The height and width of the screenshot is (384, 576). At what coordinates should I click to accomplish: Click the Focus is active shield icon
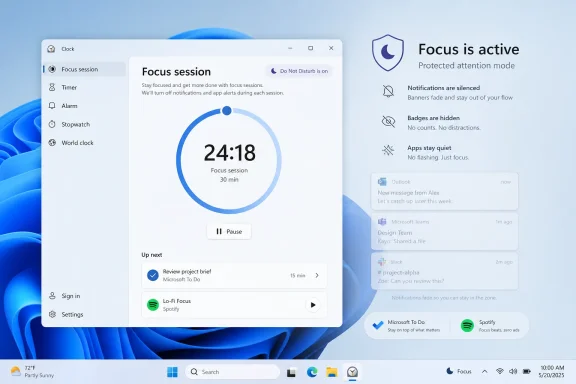point(388,53)
